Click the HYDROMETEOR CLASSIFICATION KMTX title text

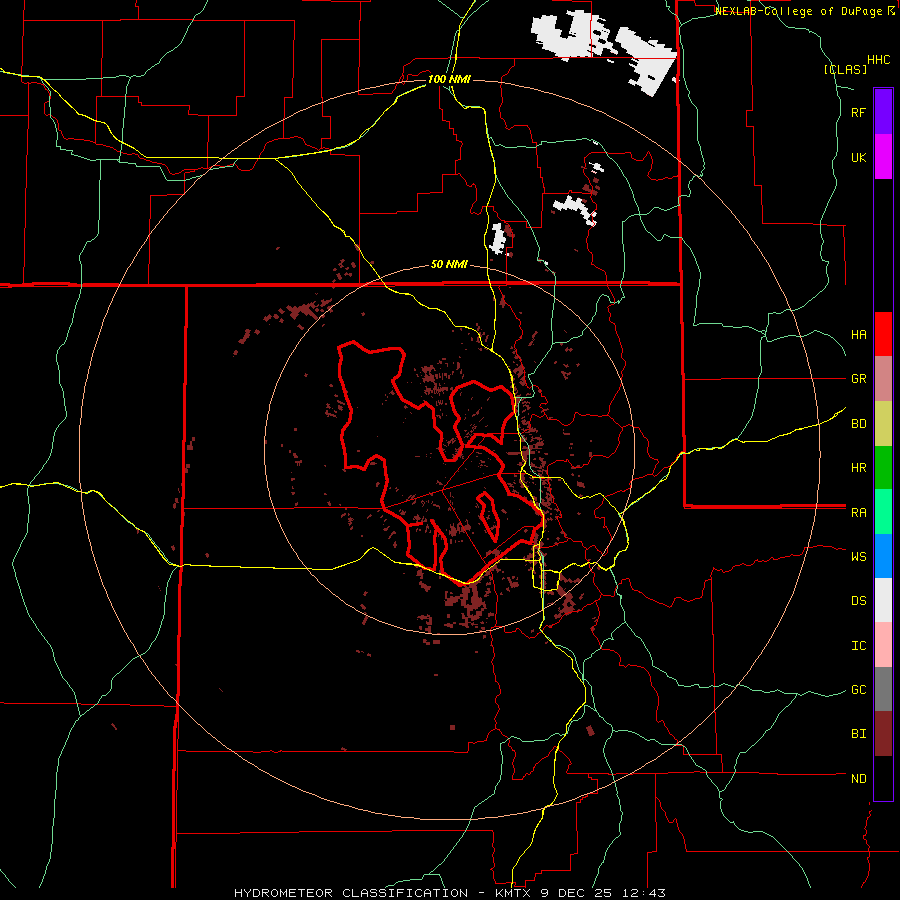(449, 893)
